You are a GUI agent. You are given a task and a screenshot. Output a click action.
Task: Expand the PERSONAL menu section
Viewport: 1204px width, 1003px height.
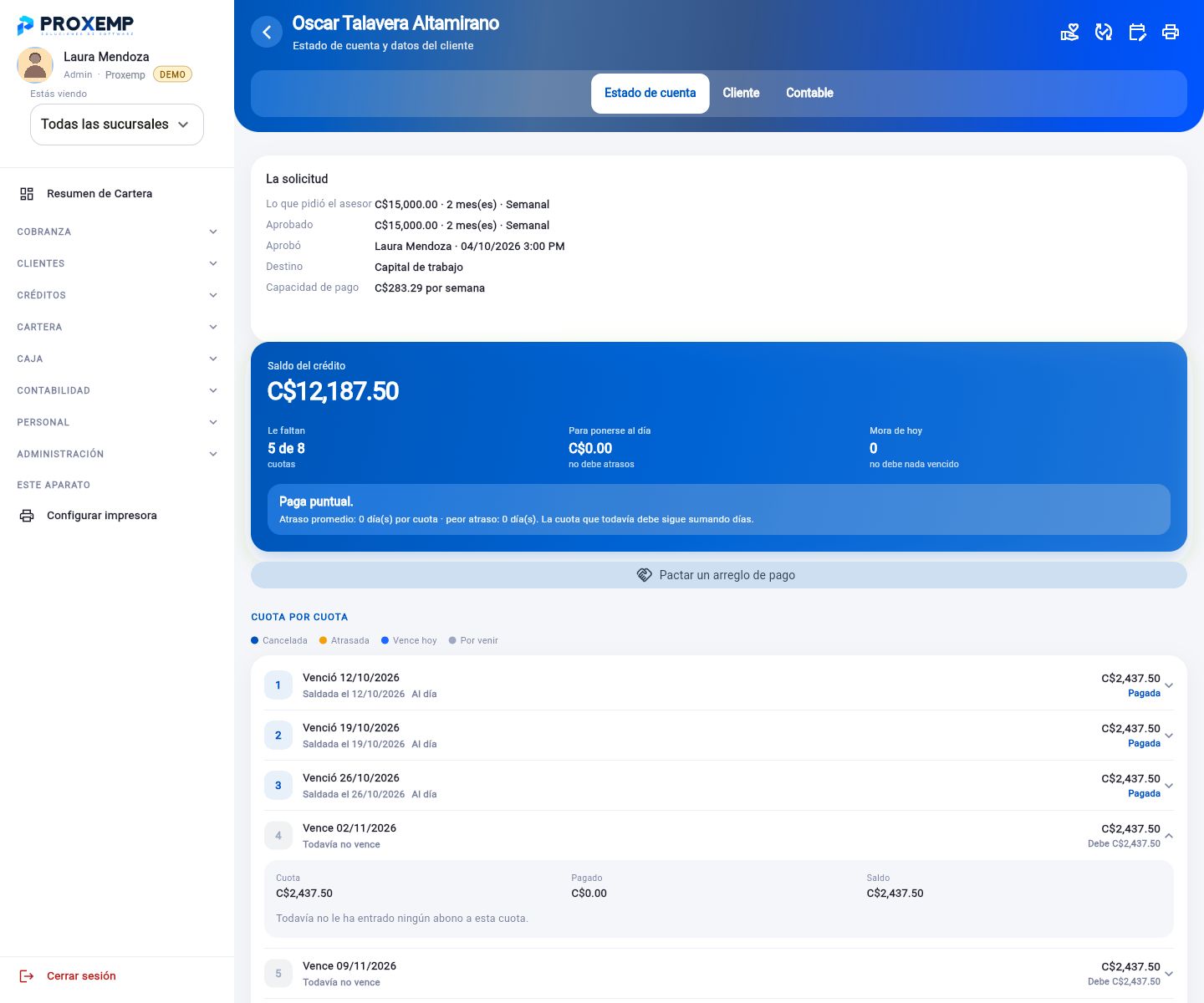[117, 422]
